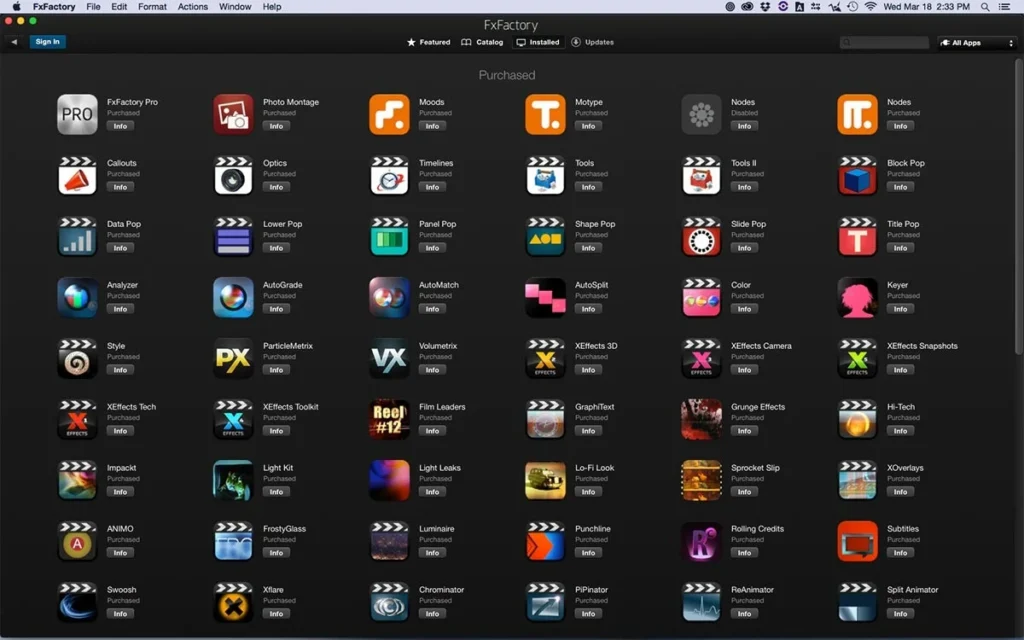Click the Lower Pop icon

pyautogui.click(x=233, y=236)
